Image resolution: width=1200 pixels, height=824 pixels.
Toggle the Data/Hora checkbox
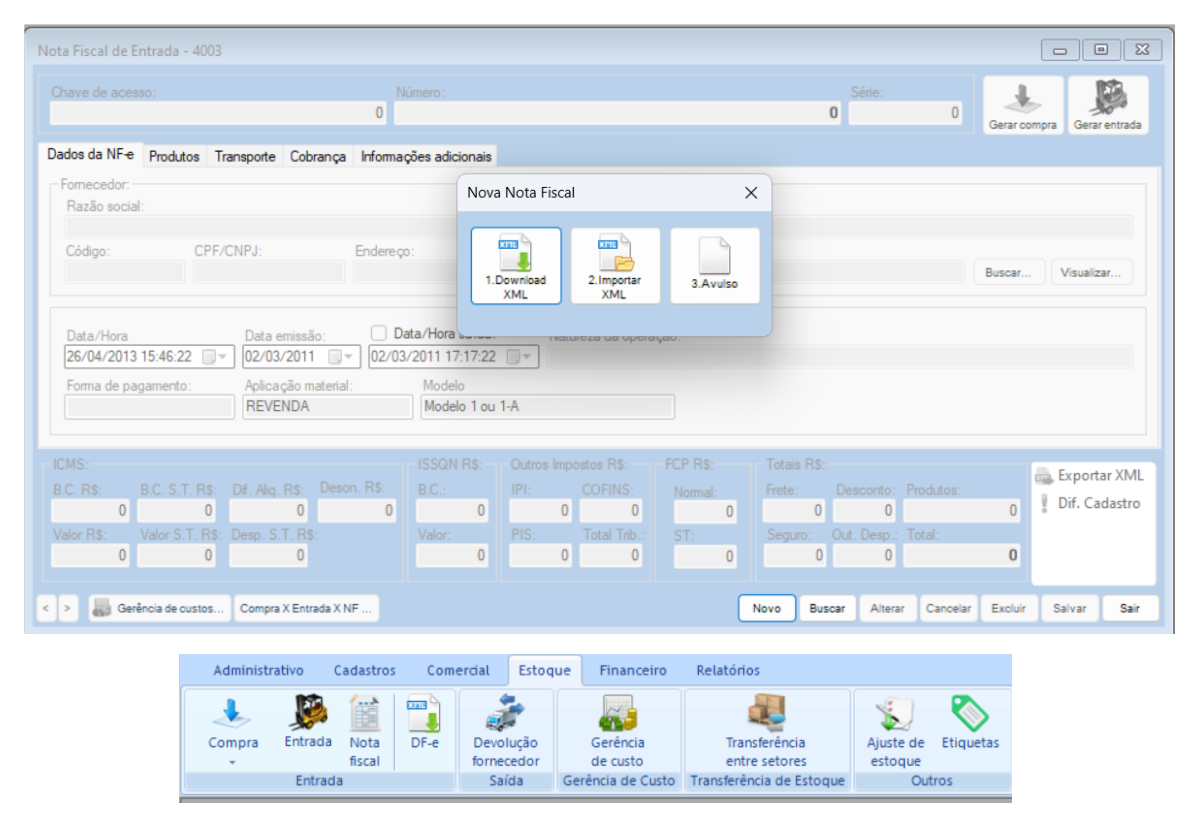click(378, 333)
